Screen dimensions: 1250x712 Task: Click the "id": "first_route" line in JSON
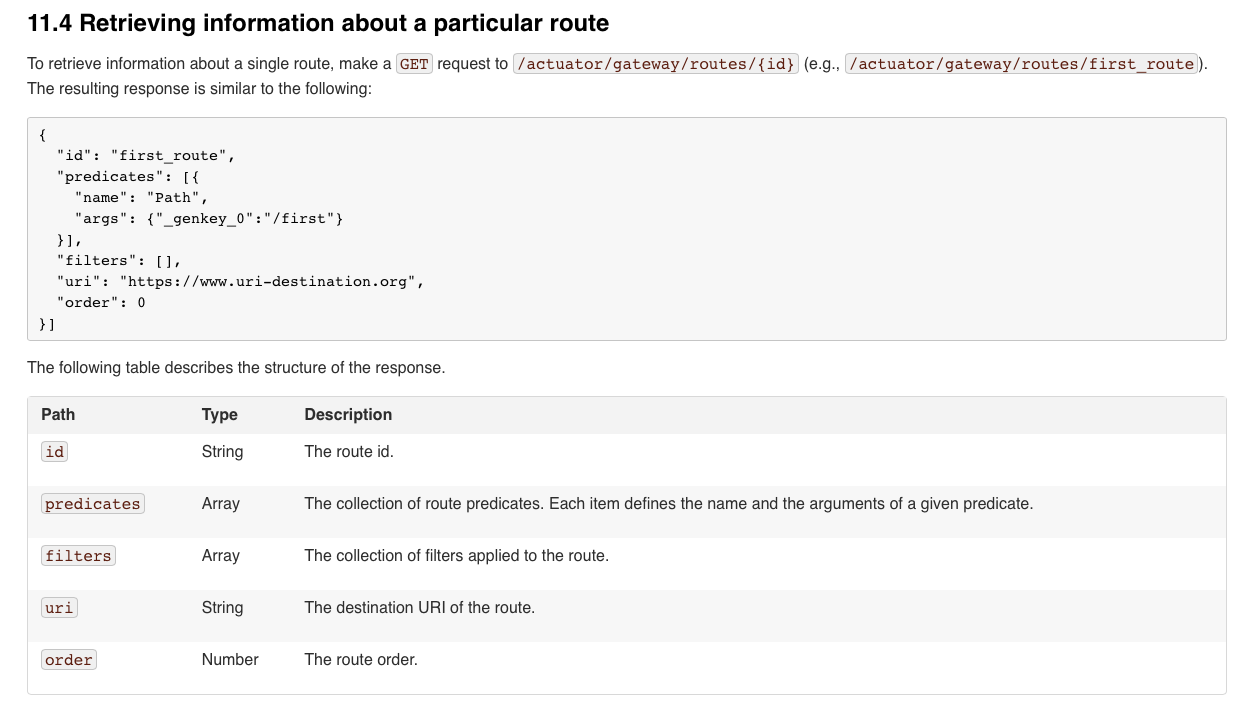146,155
